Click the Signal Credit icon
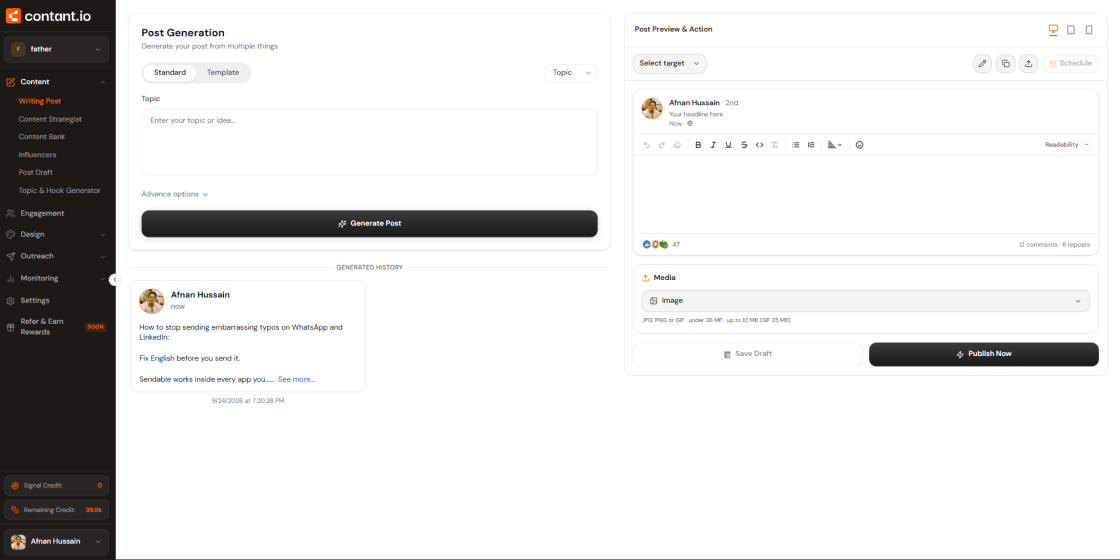The height and width of the screenshot is (560, 1120). [x=14, y=485]
